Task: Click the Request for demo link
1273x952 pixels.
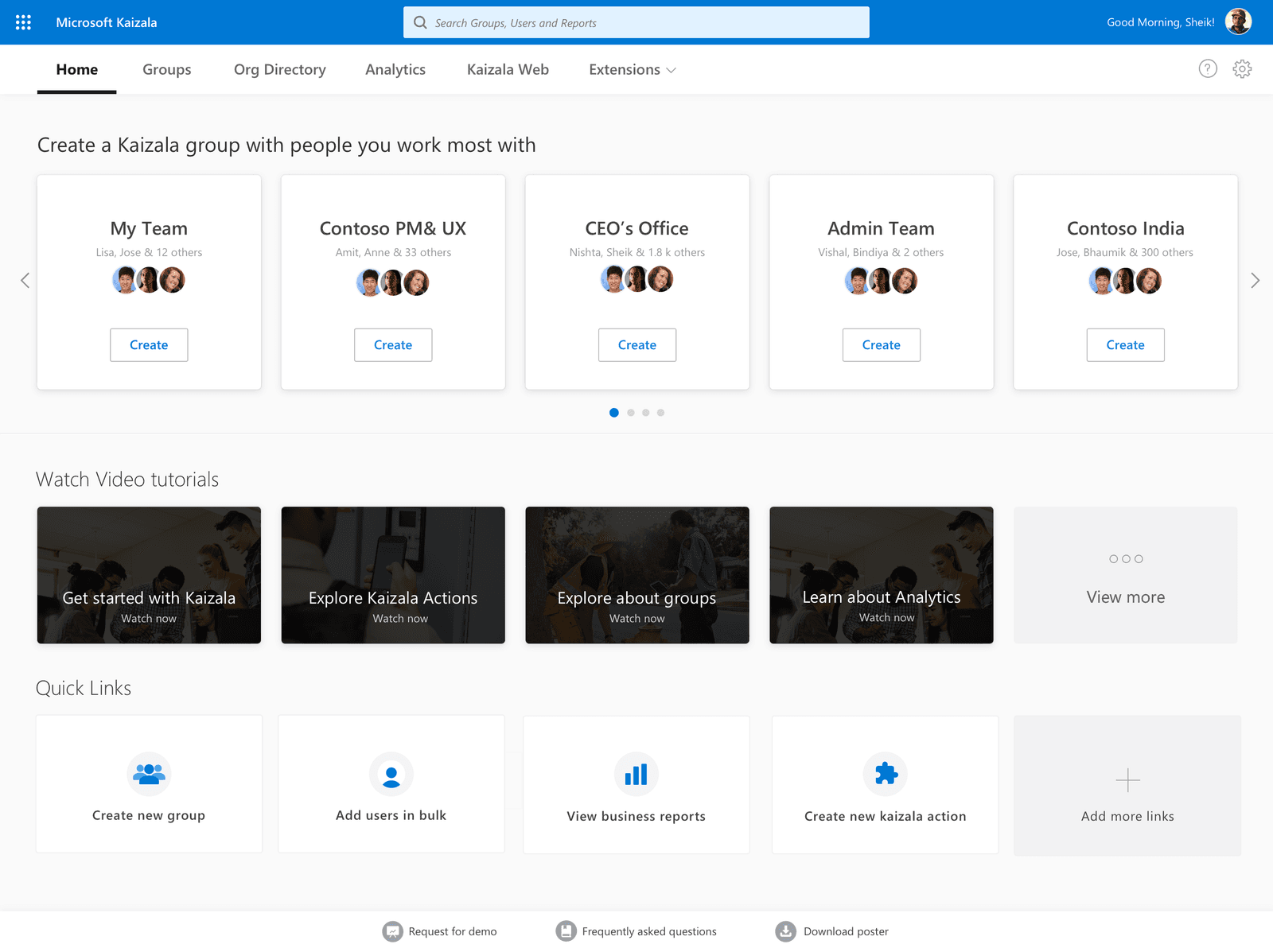Action: (x=453, y=931)
